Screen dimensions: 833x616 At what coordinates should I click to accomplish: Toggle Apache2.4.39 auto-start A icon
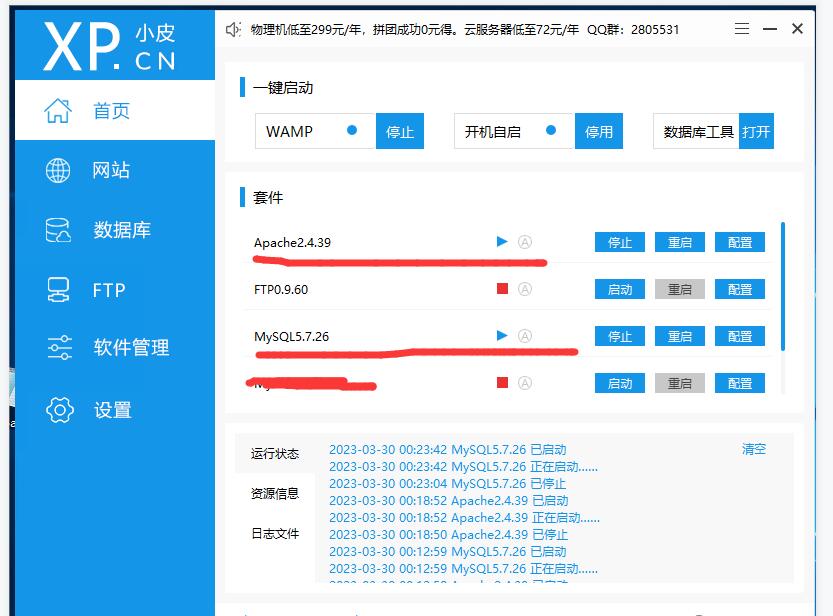click(x=525, y=242)
